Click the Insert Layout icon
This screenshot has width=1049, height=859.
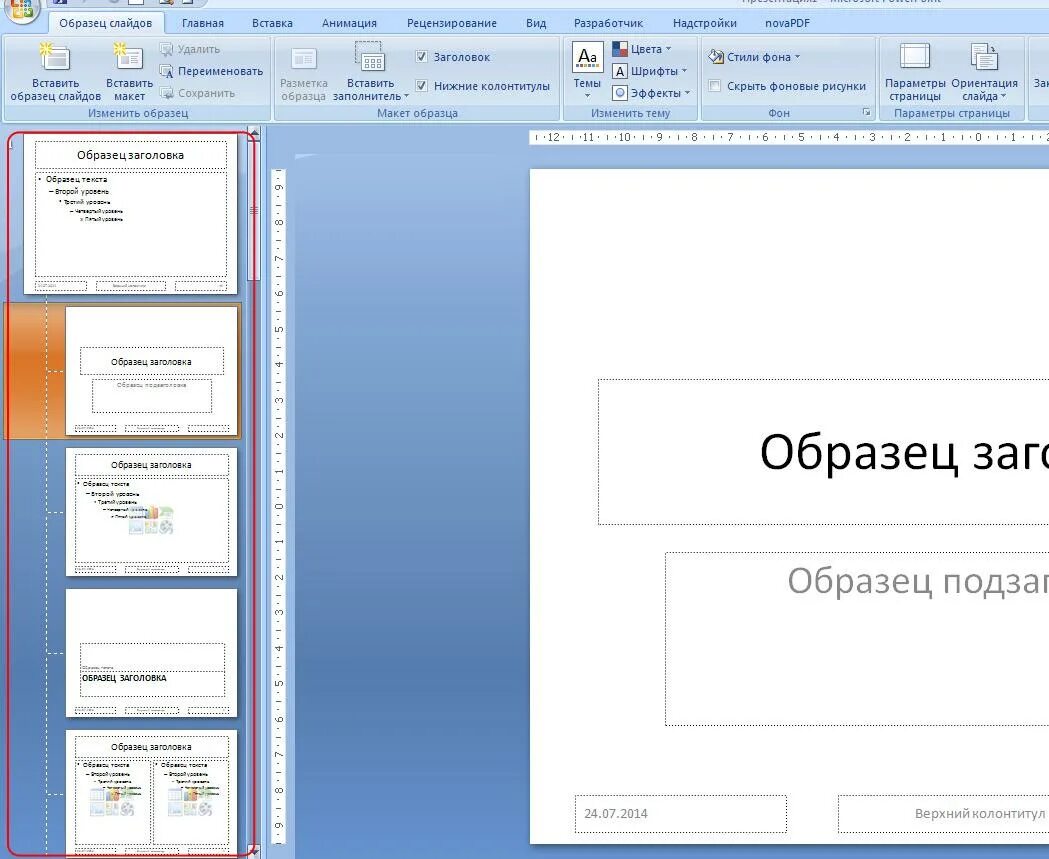coord(128,58)
